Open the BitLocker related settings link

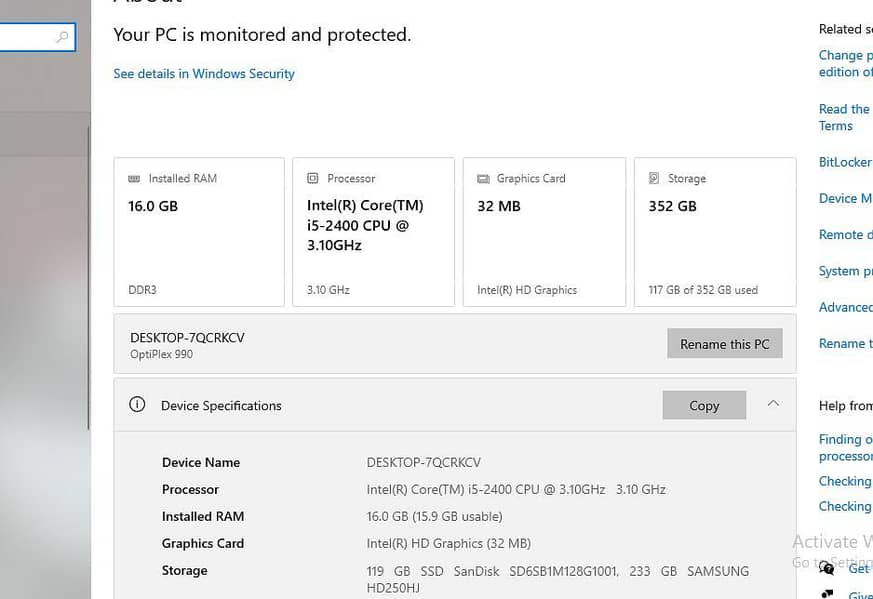click(845, 162)
